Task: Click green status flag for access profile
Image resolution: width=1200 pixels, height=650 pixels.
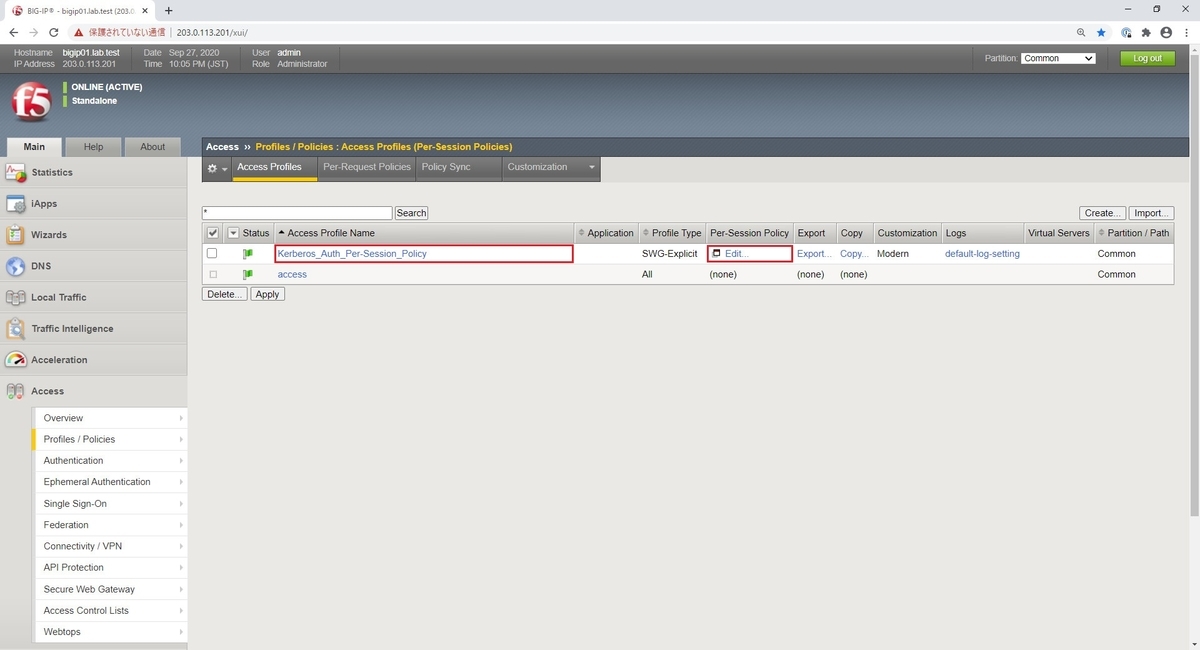Action: tap(248, 274)
